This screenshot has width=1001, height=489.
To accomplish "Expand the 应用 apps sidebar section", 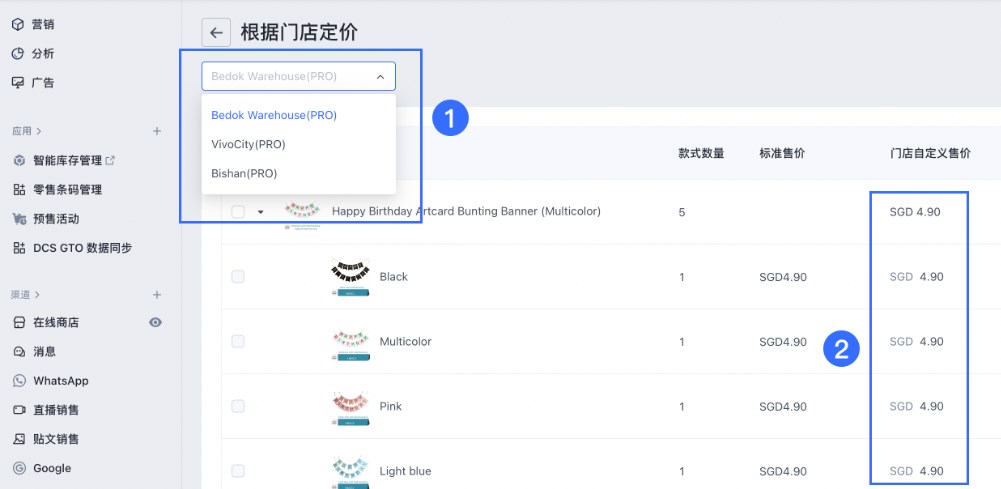I will click(x=27, y=131).
